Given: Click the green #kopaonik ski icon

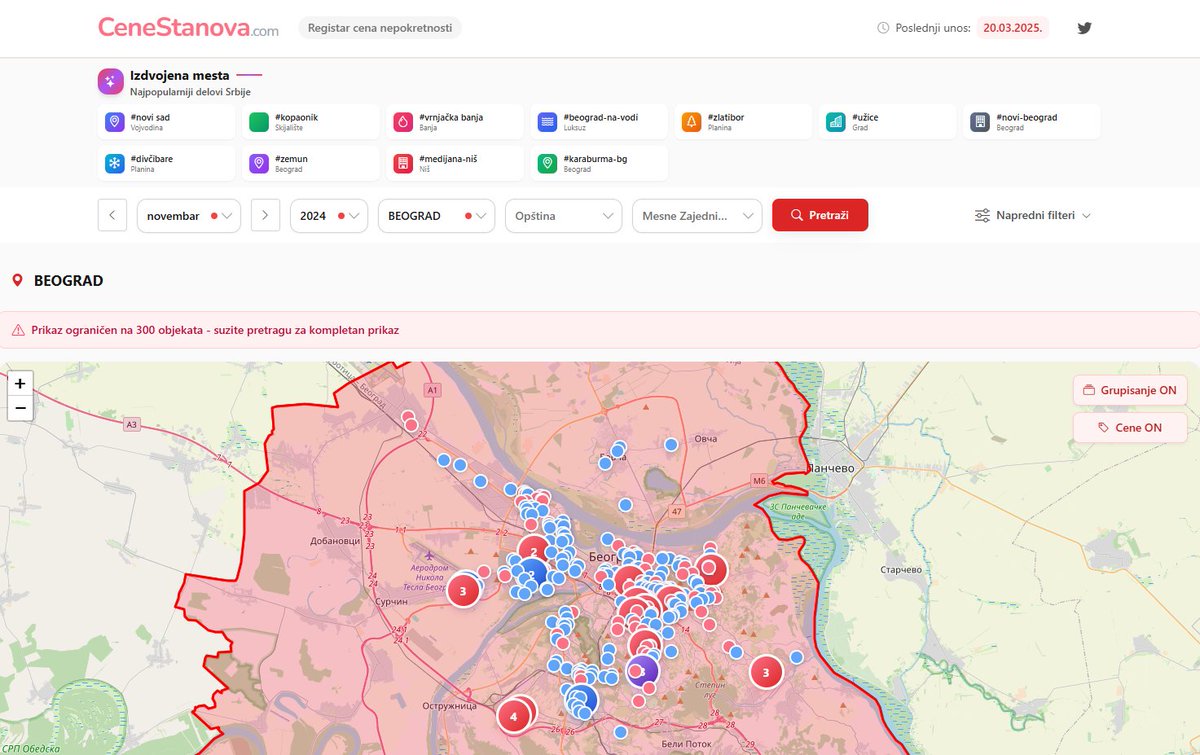Looking at the screenshot, I should pos(259,122).
